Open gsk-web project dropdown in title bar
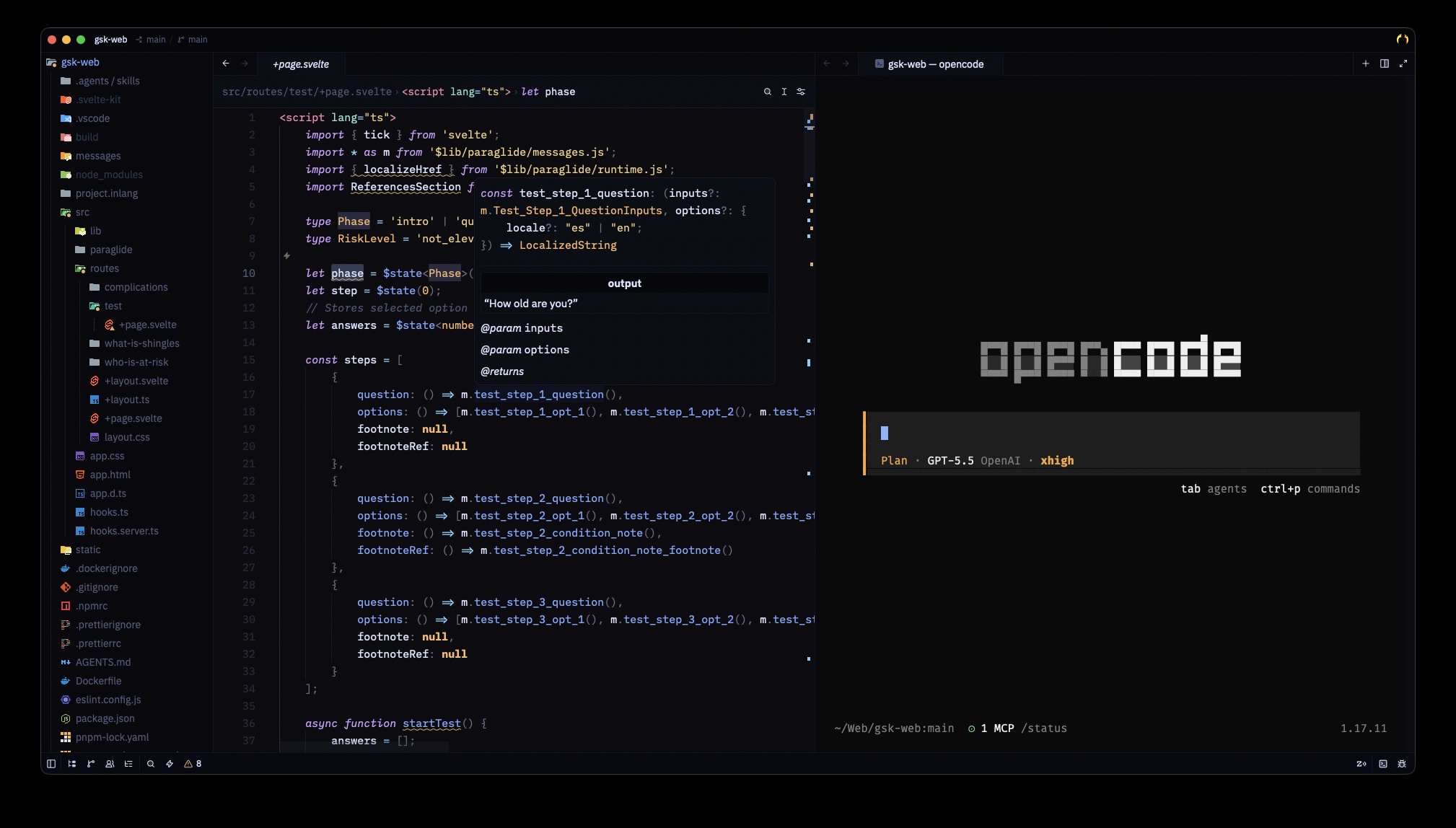Screen dimensions: 1456x828 tap(110, 40)
